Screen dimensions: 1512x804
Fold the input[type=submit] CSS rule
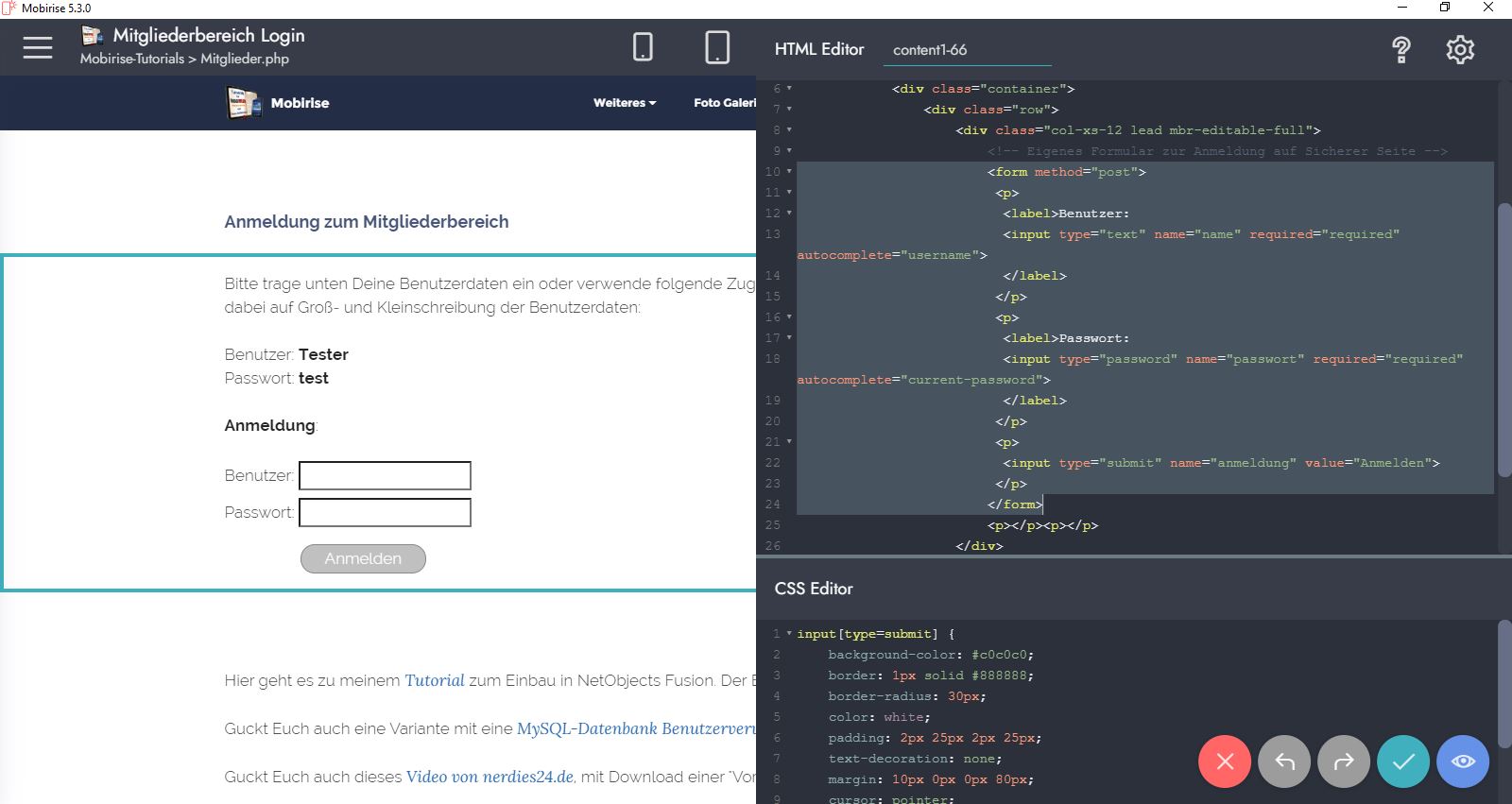pos(790,634)
